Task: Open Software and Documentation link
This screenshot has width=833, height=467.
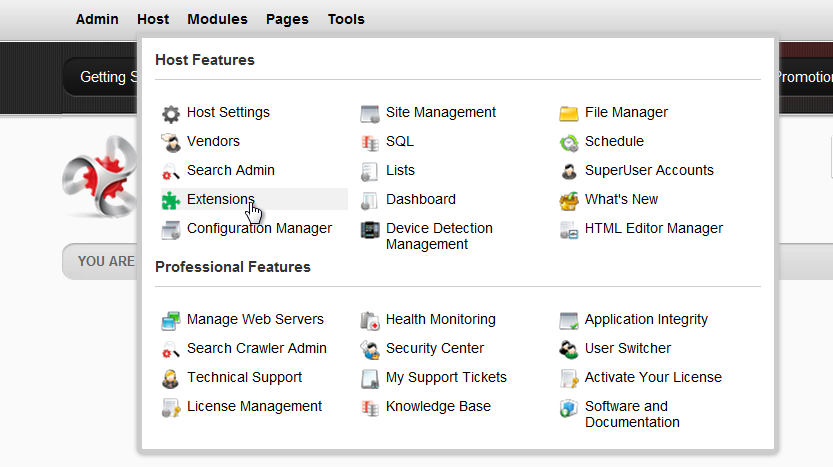Action: (632, 414)
